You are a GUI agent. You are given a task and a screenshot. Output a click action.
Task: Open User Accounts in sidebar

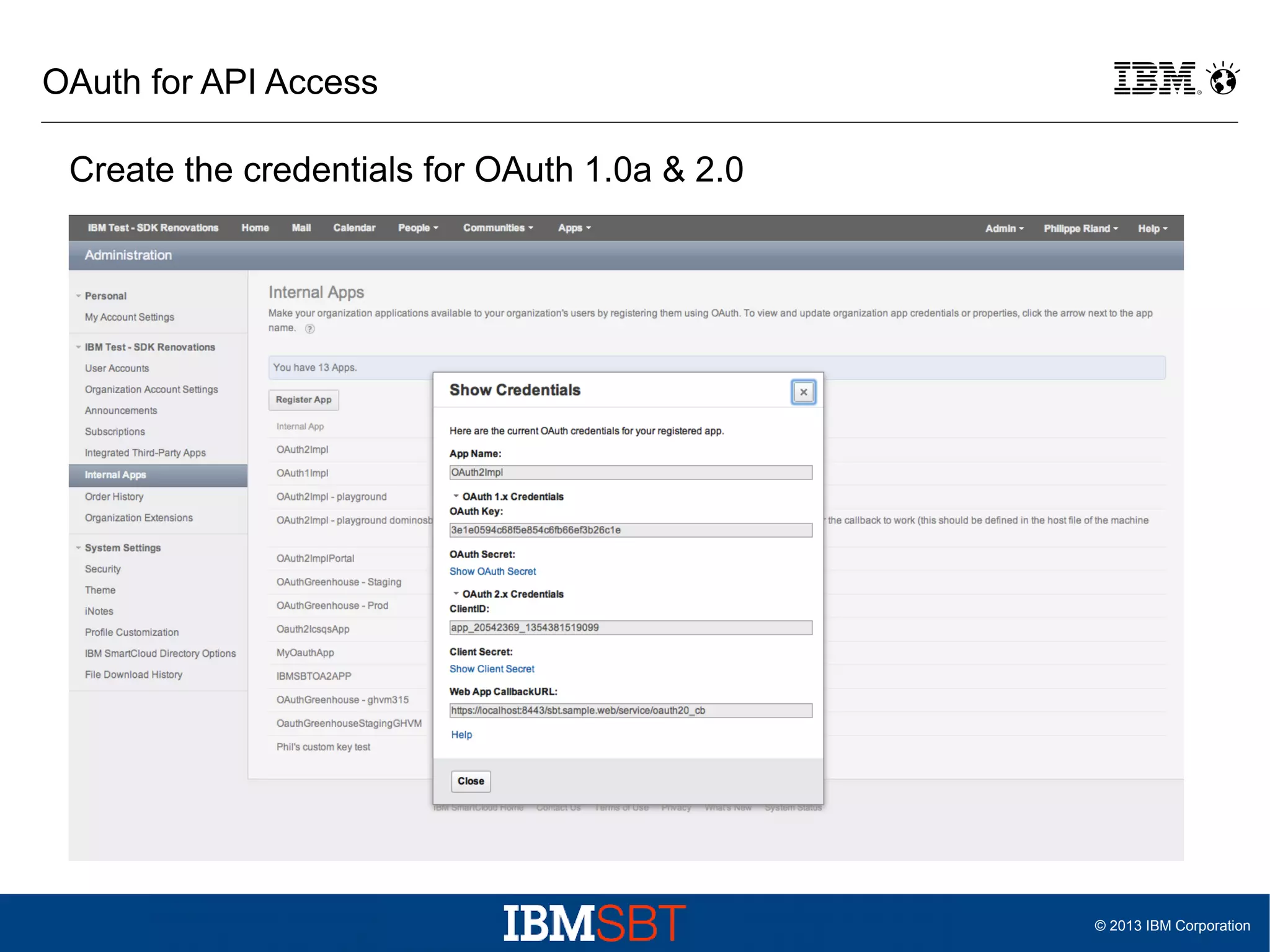(x=117, y=368)
